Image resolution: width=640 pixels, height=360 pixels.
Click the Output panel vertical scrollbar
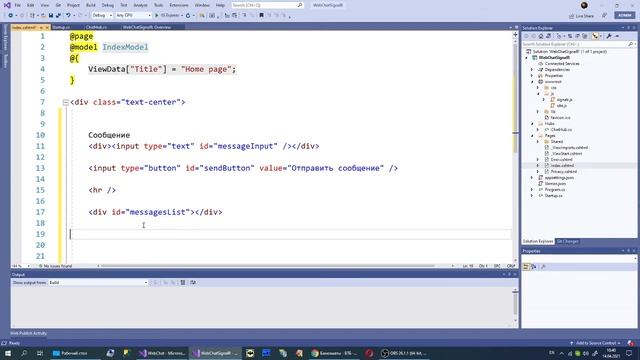click(x=516, y=304)
